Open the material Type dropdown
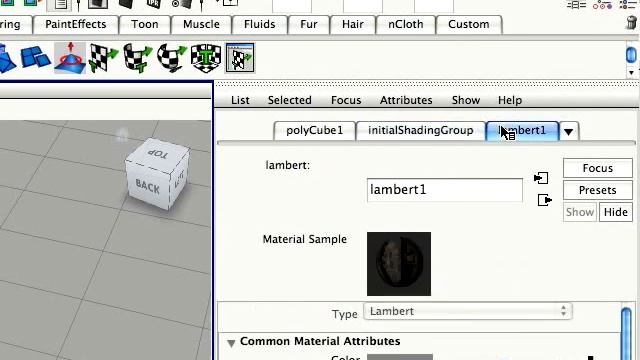This screenshot has width=640, height=360. (x=468, y=311)
